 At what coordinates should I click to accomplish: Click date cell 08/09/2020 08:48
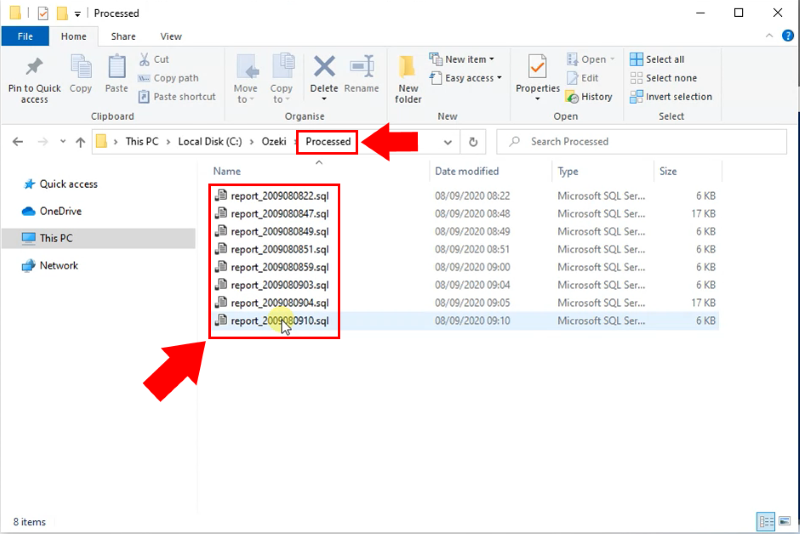pos(472,214)
